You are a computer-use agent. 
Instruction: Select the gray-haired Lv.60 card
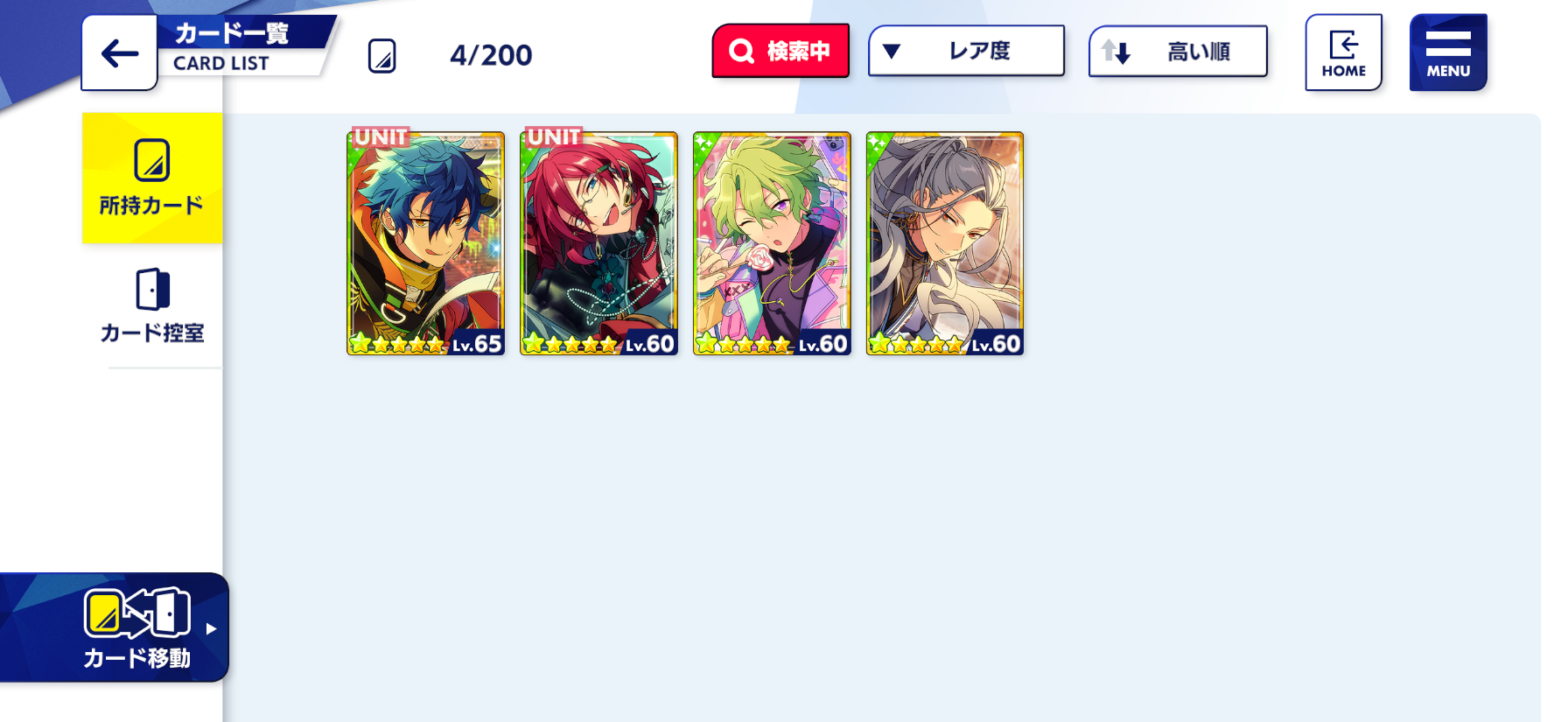pos(945,243)
